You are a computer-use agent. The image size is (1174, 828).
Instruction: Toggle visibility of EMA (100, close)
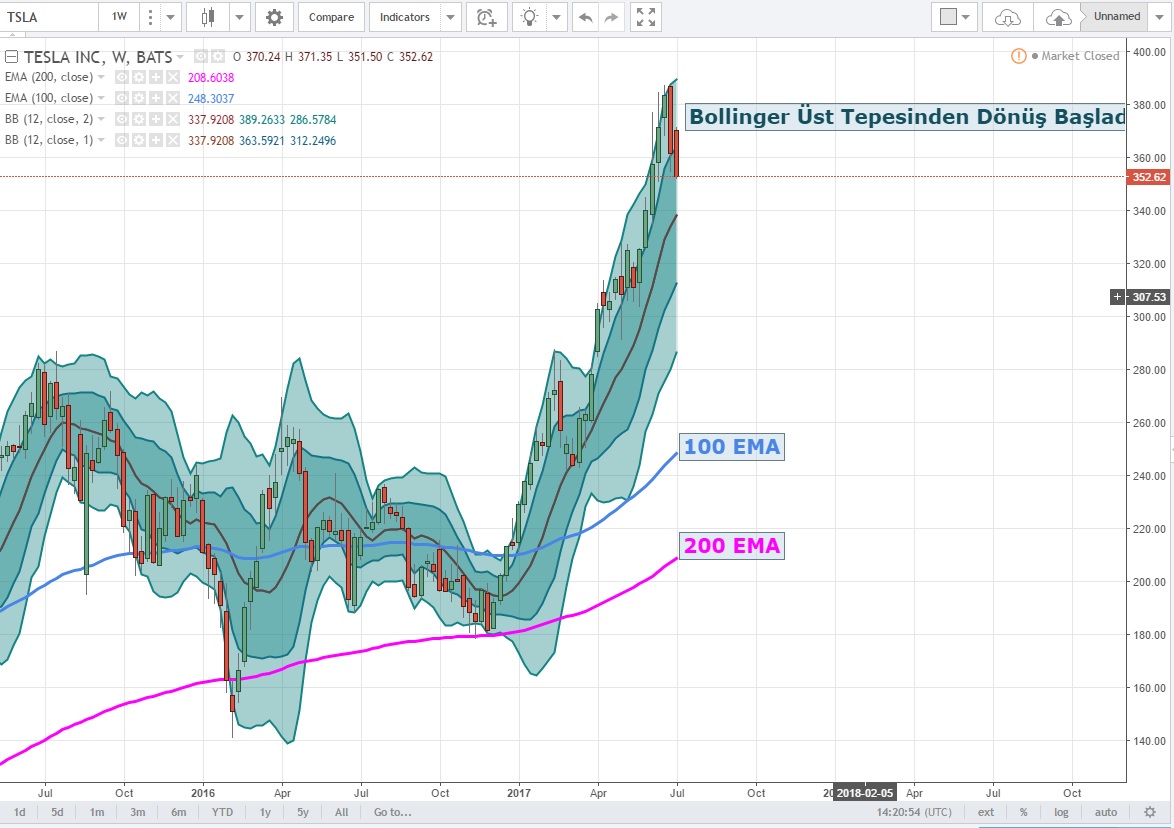[121, 98]
